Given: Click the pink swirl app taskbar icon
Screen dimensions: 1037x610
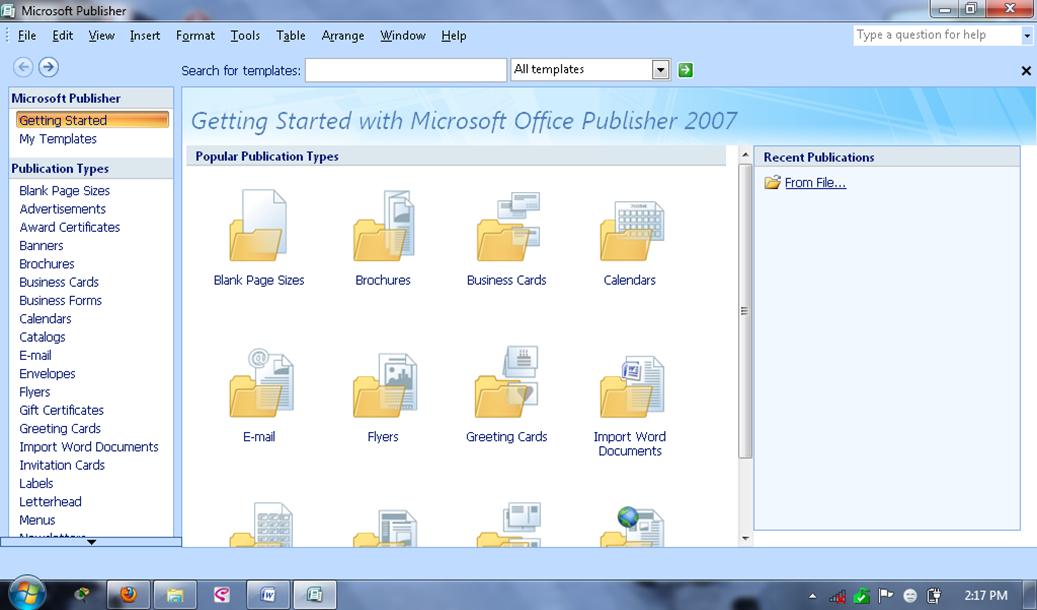Looking at the screenshot, I should 222,595.
